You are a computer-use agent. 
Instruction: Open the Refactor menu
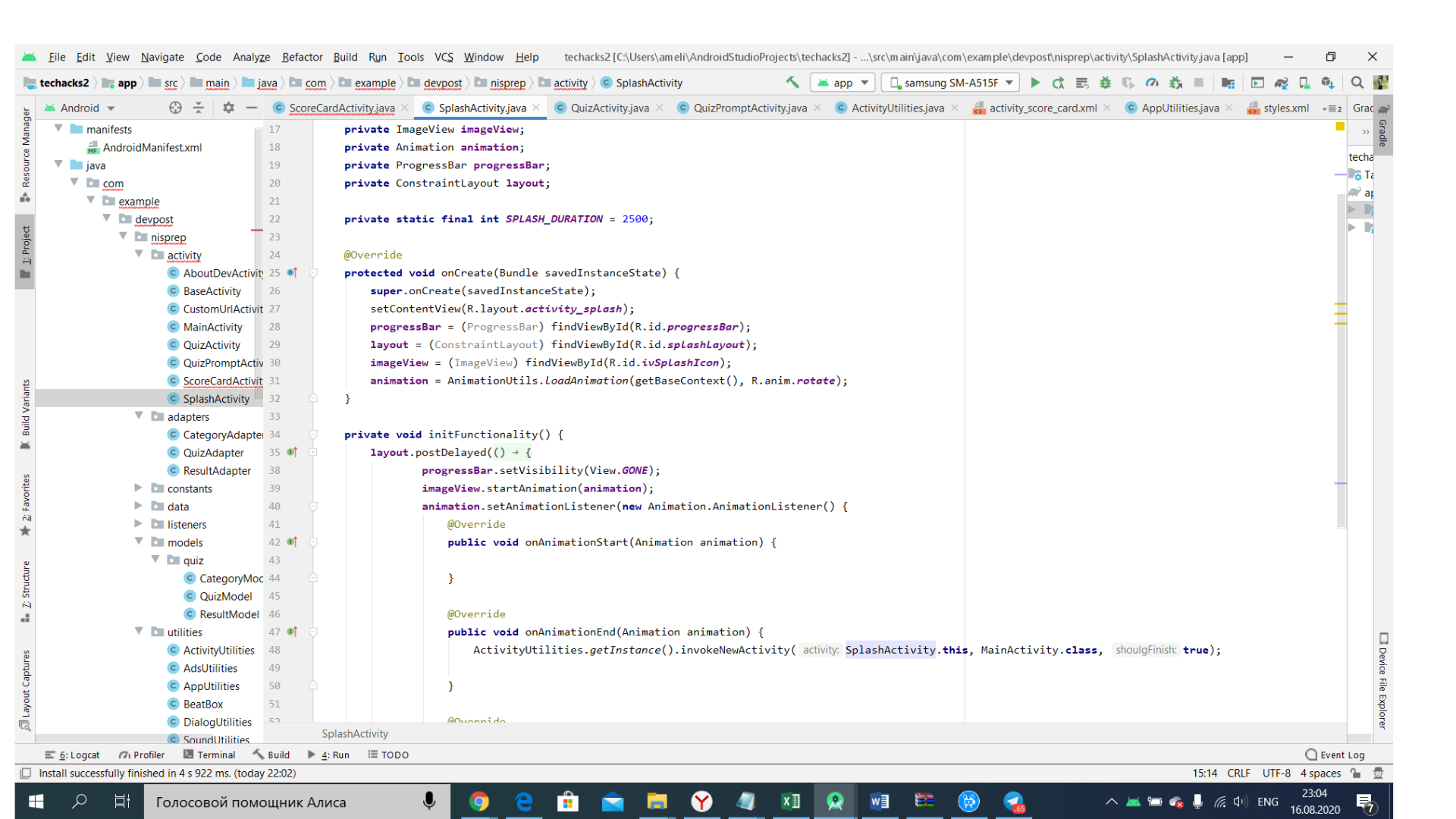[302, 57]
